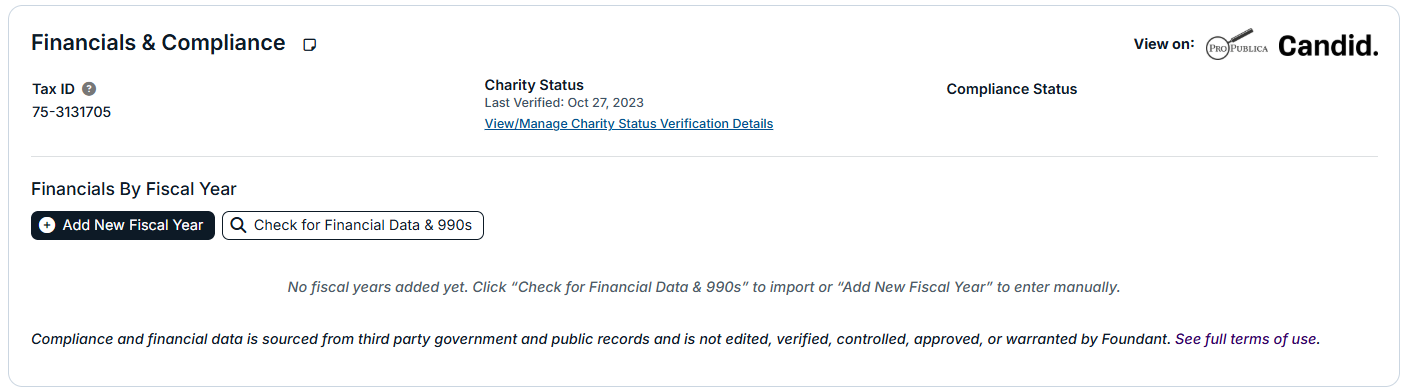Click magnifier icon in Check for Financial Data
This screenshot has width=1405, height=392.
pyautogui.click(x=238, y=225)
